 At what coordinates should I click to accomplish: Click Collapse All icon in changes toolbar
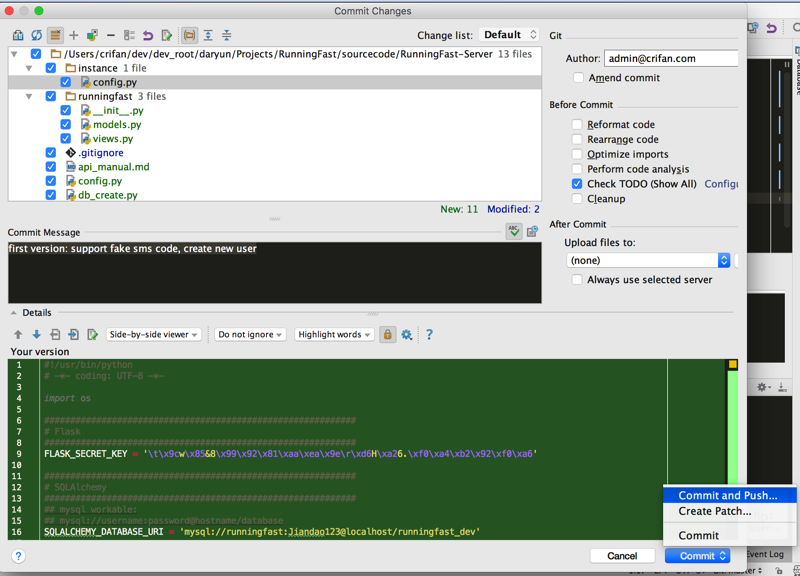(x=227, y=35)
